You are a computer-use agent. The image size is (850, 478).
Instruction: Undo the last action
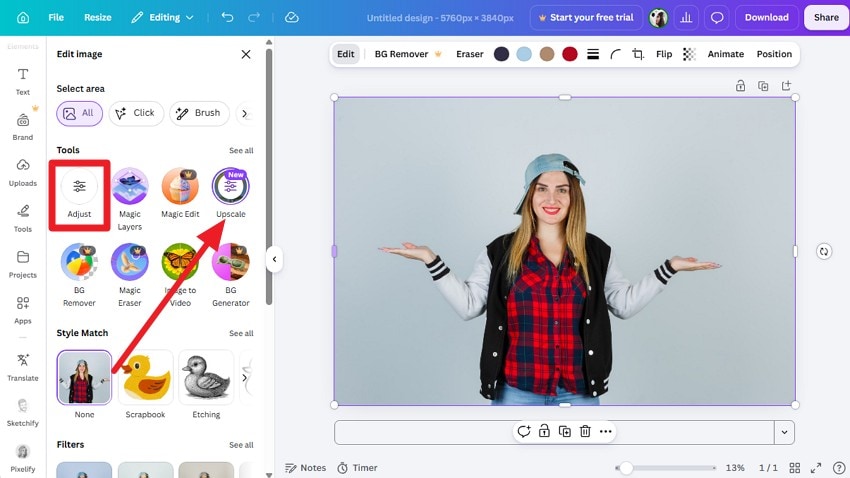(227, 17)
